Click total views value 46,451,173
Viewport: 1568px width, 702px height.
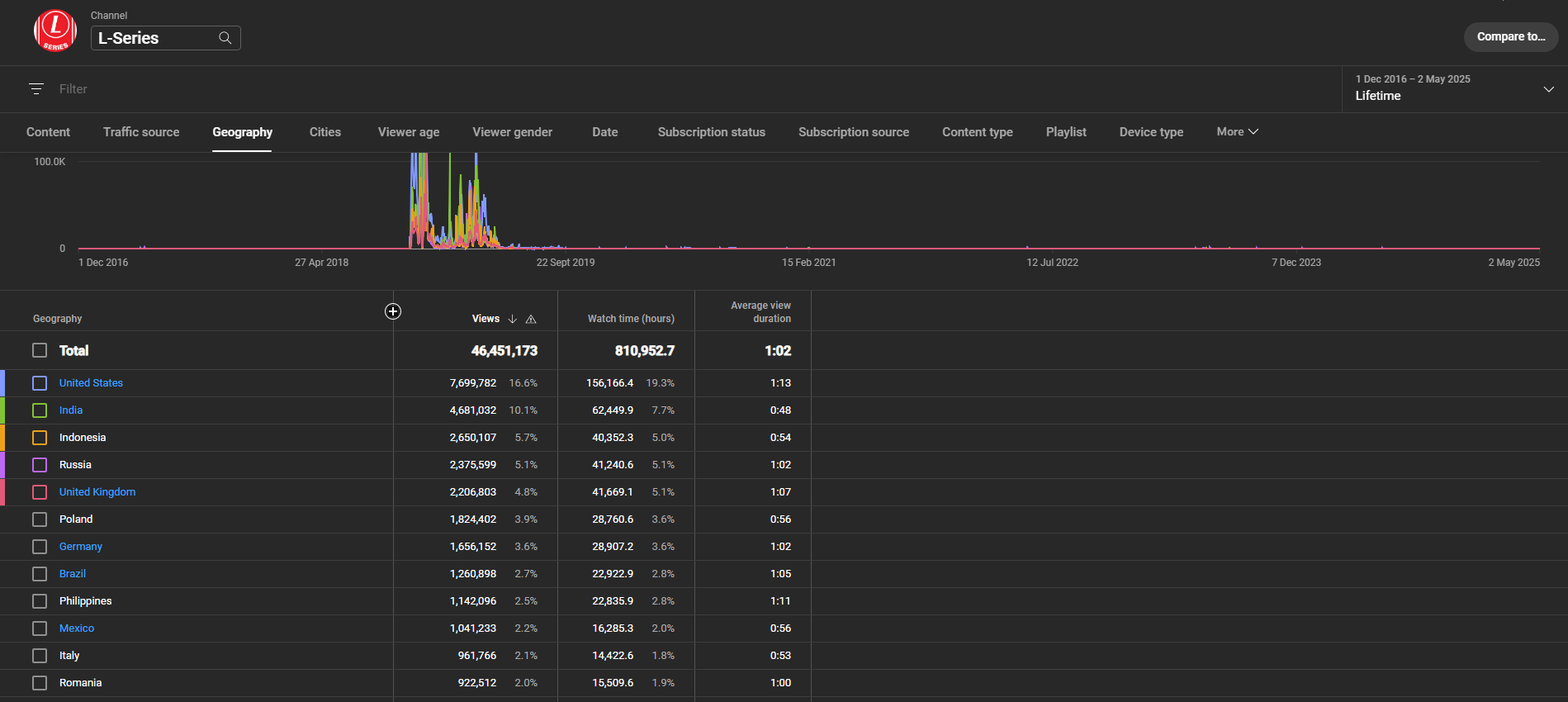click(x=504, y=351)
